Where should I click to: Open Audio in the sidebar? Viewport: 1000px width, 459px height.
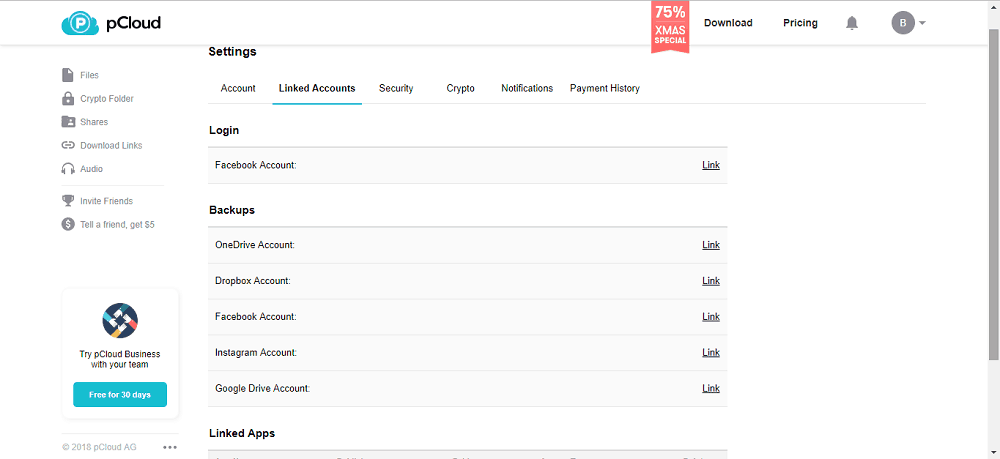pos(91,169)
